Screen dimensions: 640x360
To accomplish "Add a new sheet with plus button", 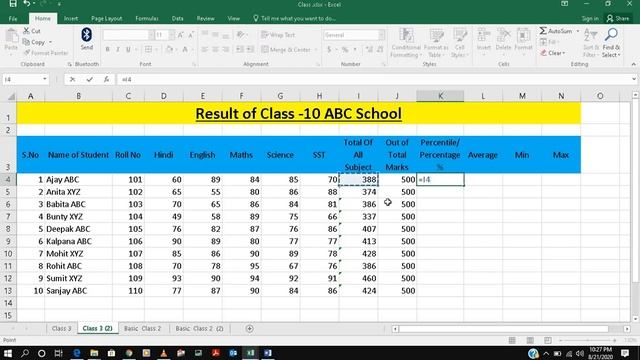I will tap(249, 329).
